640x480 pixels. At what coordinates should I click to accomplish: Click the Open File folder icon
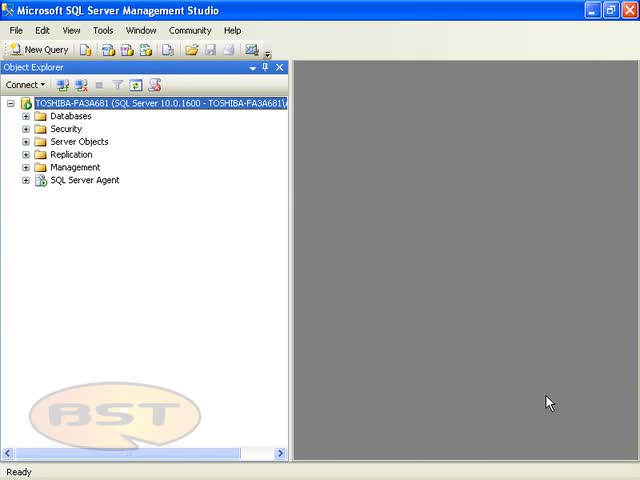tap(191, 50)
